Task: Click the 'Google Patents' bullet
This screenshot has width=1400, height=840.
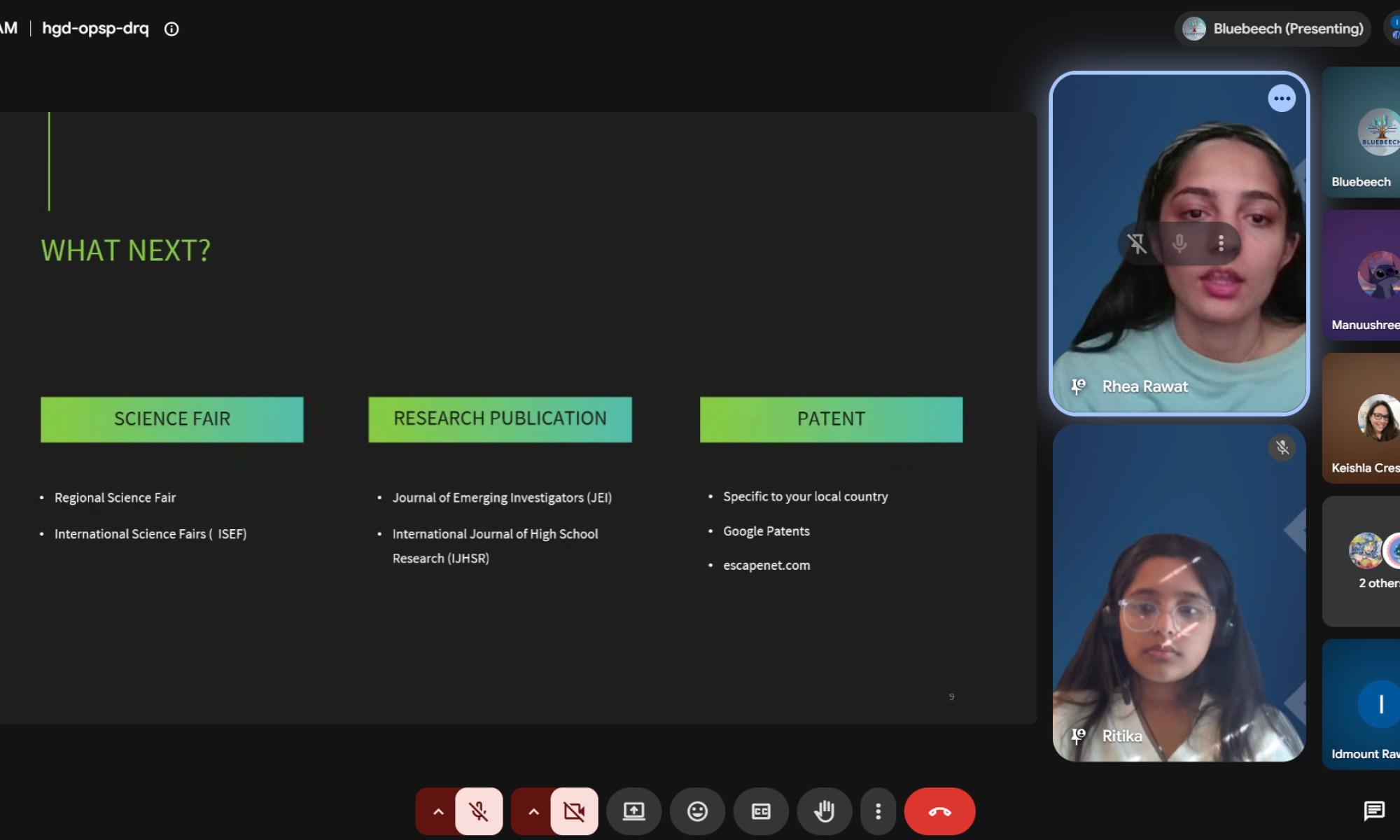Action: tap(766, 531)
